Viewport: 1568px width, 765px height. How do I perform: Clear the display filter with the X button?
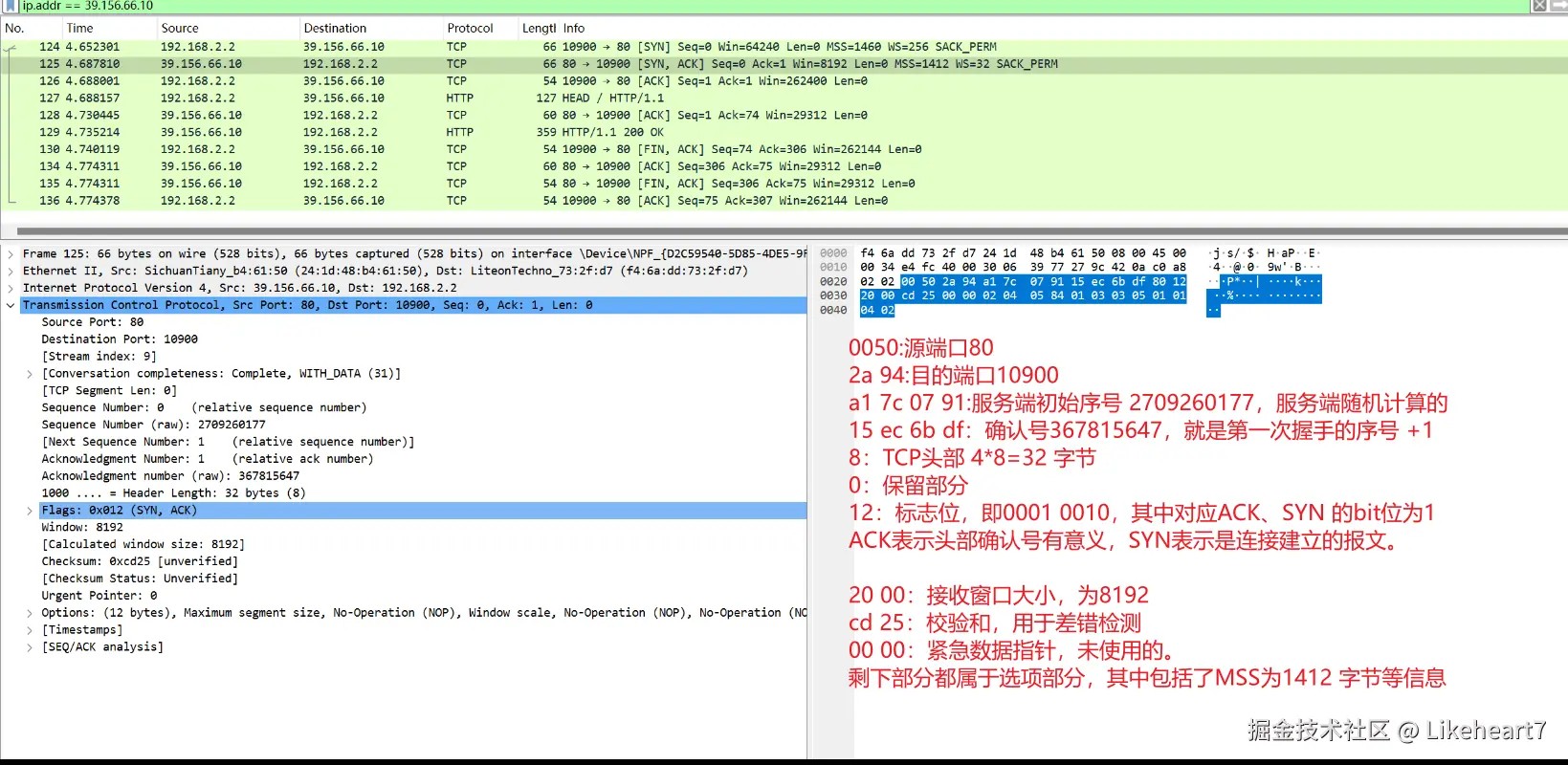[1539, 6]
